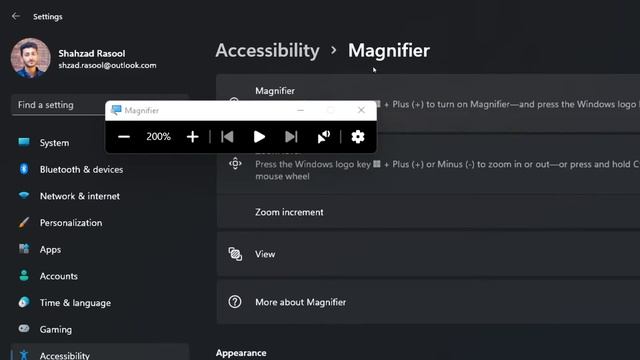This screenshot has height=360, width=640.
Task: Open Zoom increment setting row
Action: point(428,212)
